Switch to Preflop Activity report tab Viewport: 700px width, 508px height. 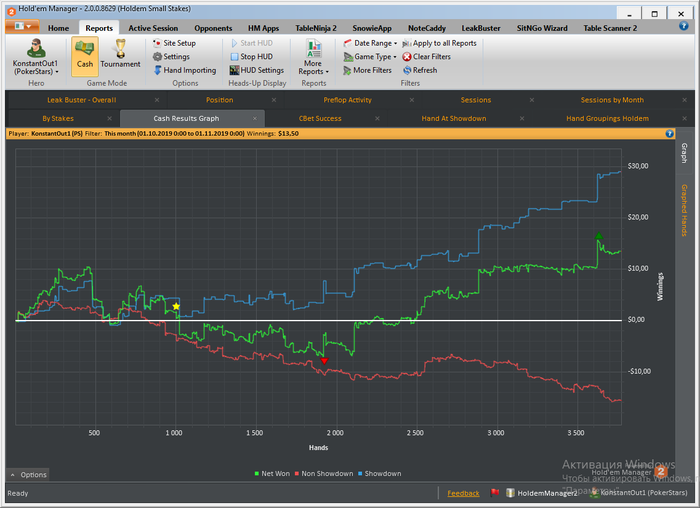pos(347,100)
